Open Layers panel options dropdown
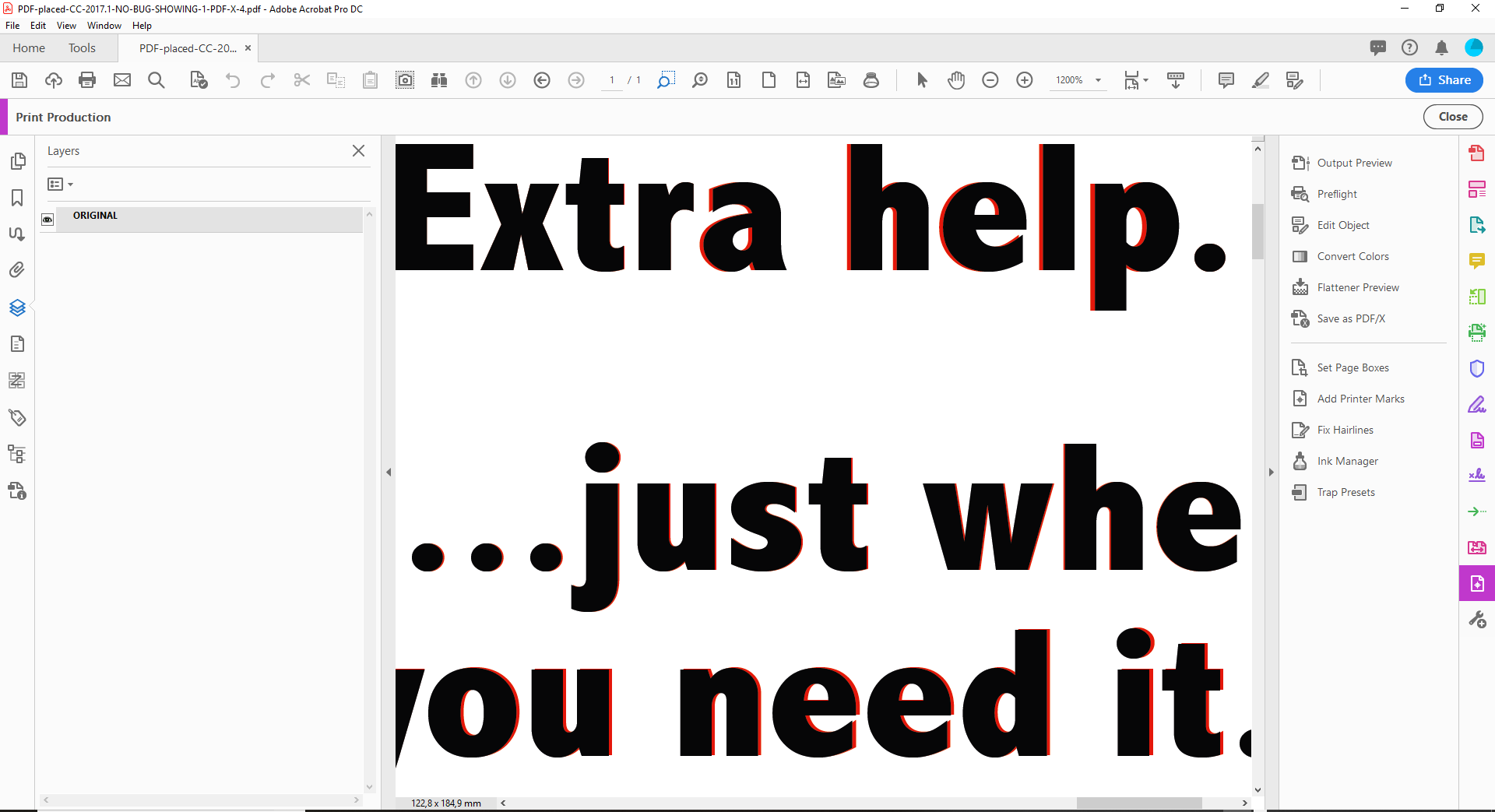The width and height of the screenshot is (1495, 812). click(x=60, y=185)
